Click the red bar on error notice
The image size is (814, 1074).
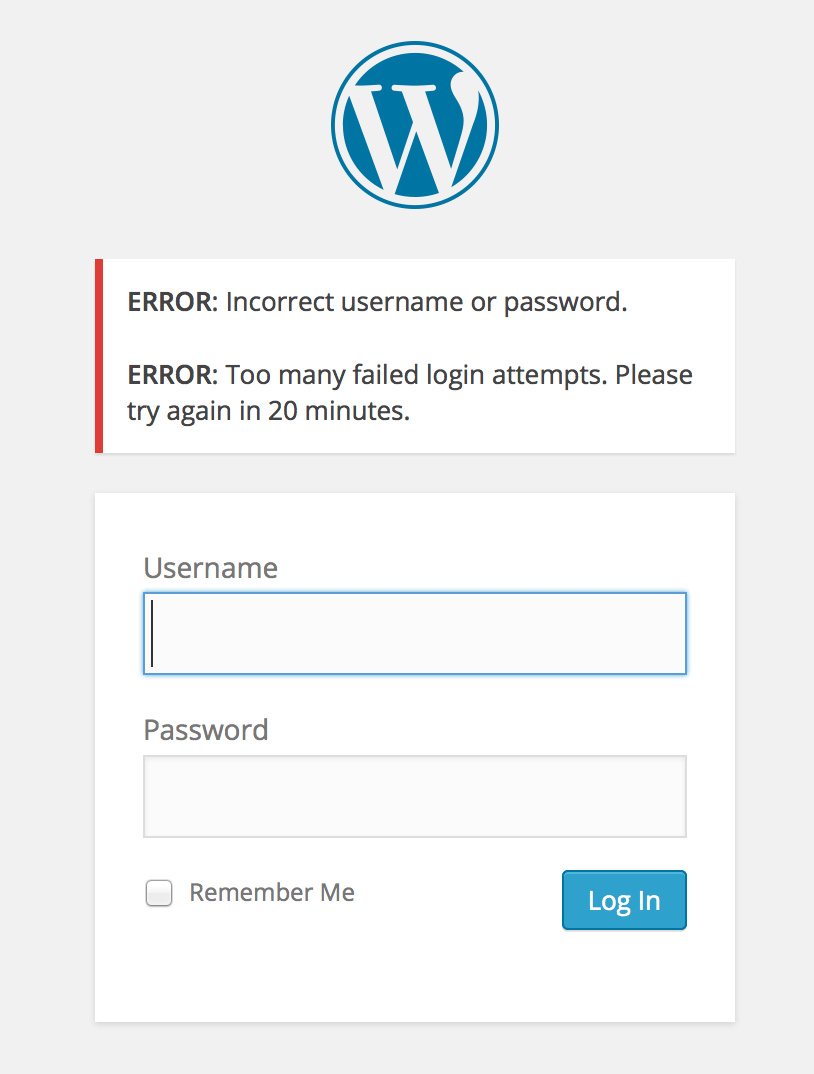99,356
